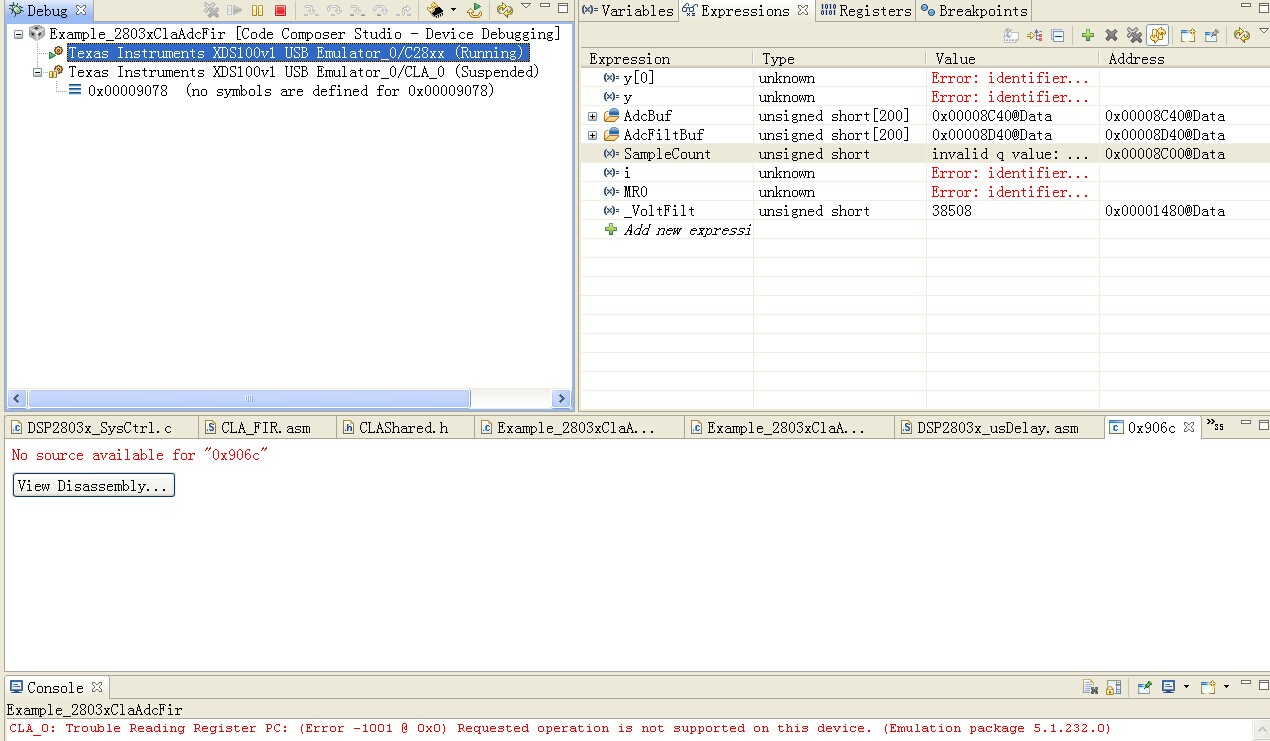Show hidden editor tabs list (»35)
1270x741 pixels.
click(x=1216, y=426)
